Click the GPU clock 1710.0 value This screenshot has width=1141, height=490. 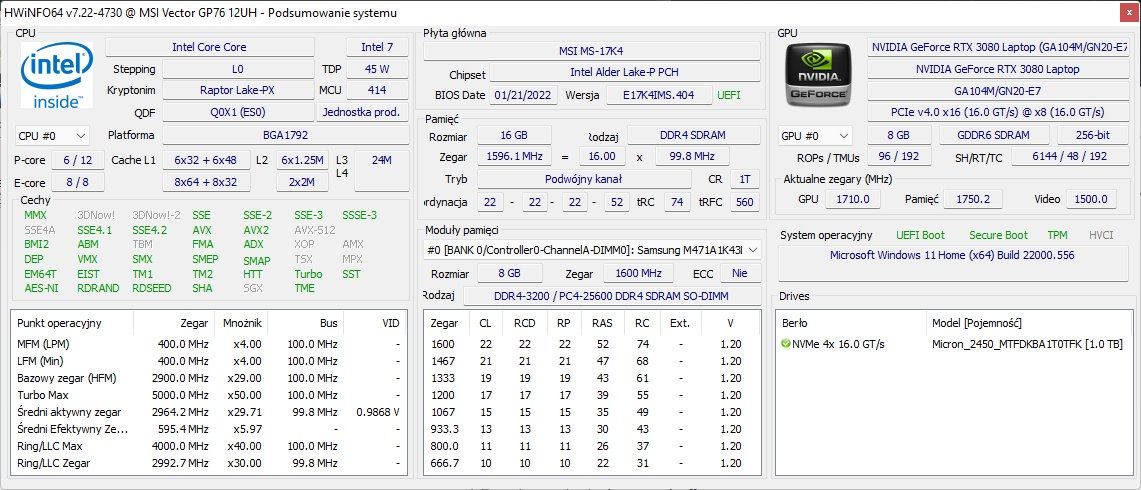click(x=852, y=199)
